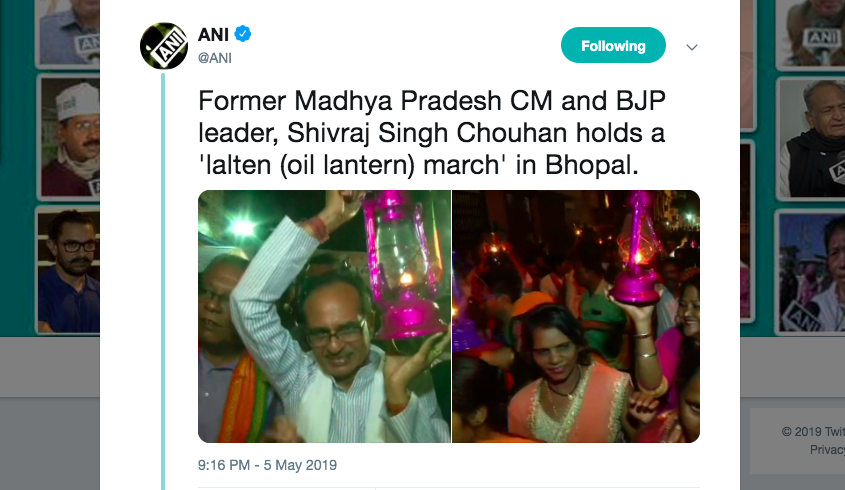Image resolution: width=845 pixels, height=490 pixels.
Task: Open left photo of man raising lantern
Action: 324,316
